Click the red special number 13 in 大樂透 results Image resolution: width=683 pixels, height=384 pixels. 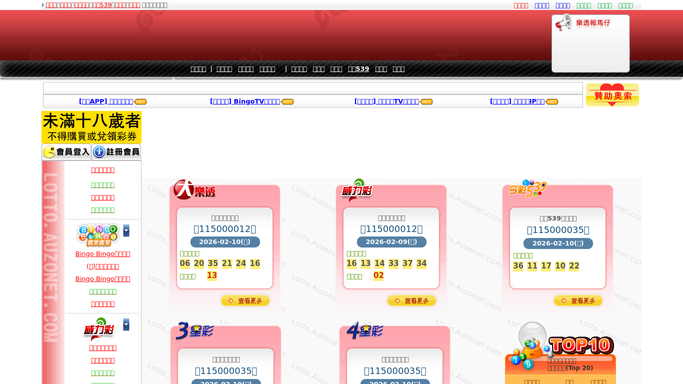212,276
